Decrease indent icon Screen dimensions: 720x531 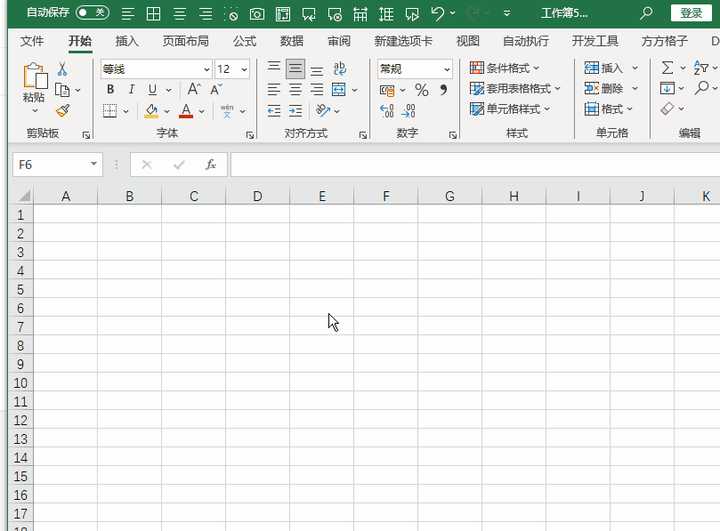click(274, 111)
